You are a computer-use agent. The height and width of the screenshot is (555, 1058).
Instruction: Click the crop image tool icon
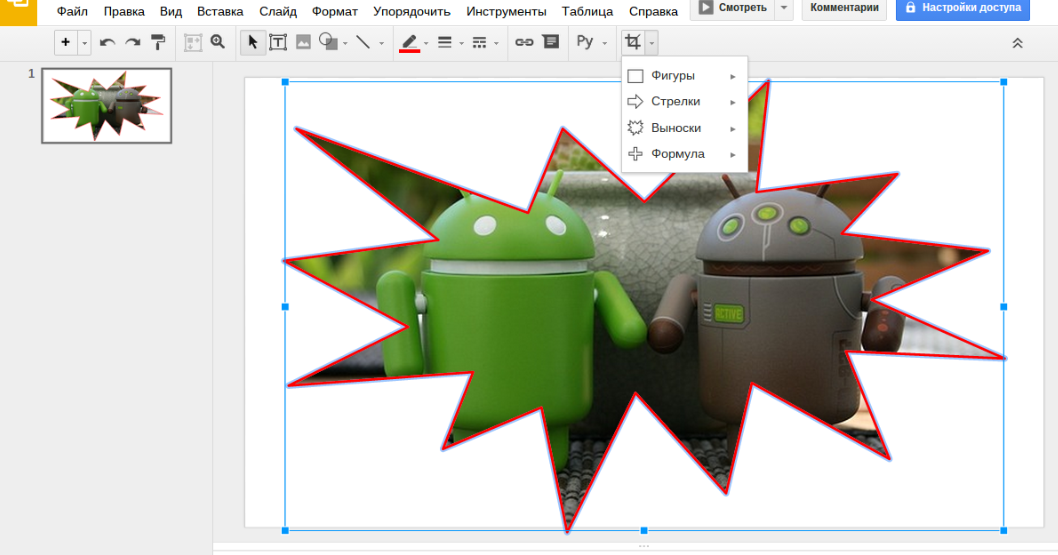click(633, 42)
